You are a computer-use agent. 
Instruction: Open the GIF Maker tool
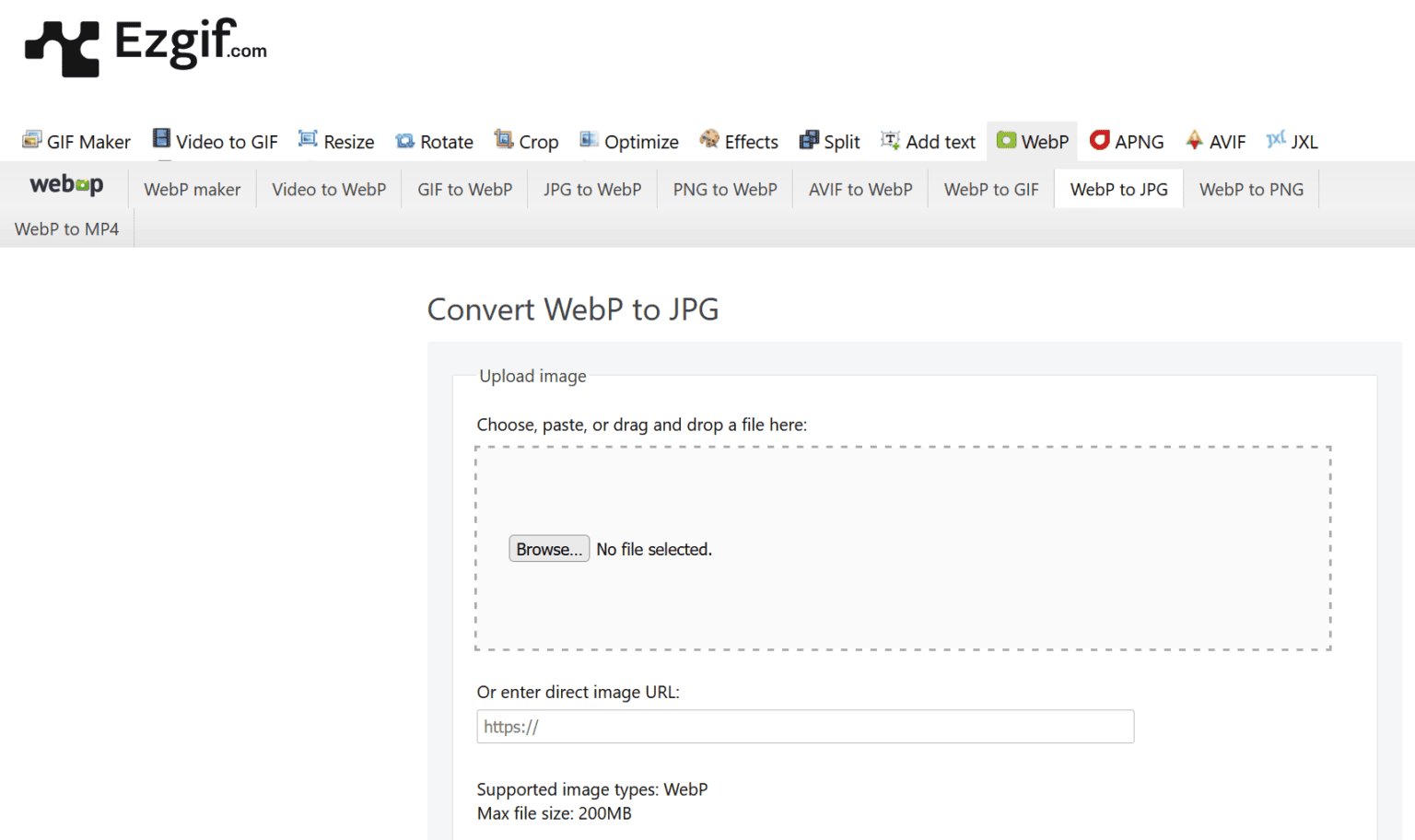(x=76, y=141)
